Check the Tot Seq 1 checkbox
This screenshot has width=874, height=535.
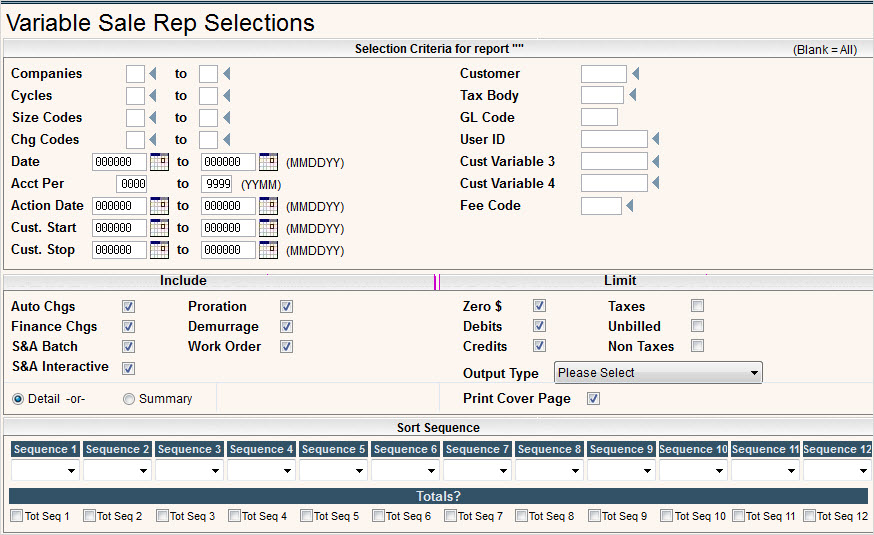(x=17, y=515)
